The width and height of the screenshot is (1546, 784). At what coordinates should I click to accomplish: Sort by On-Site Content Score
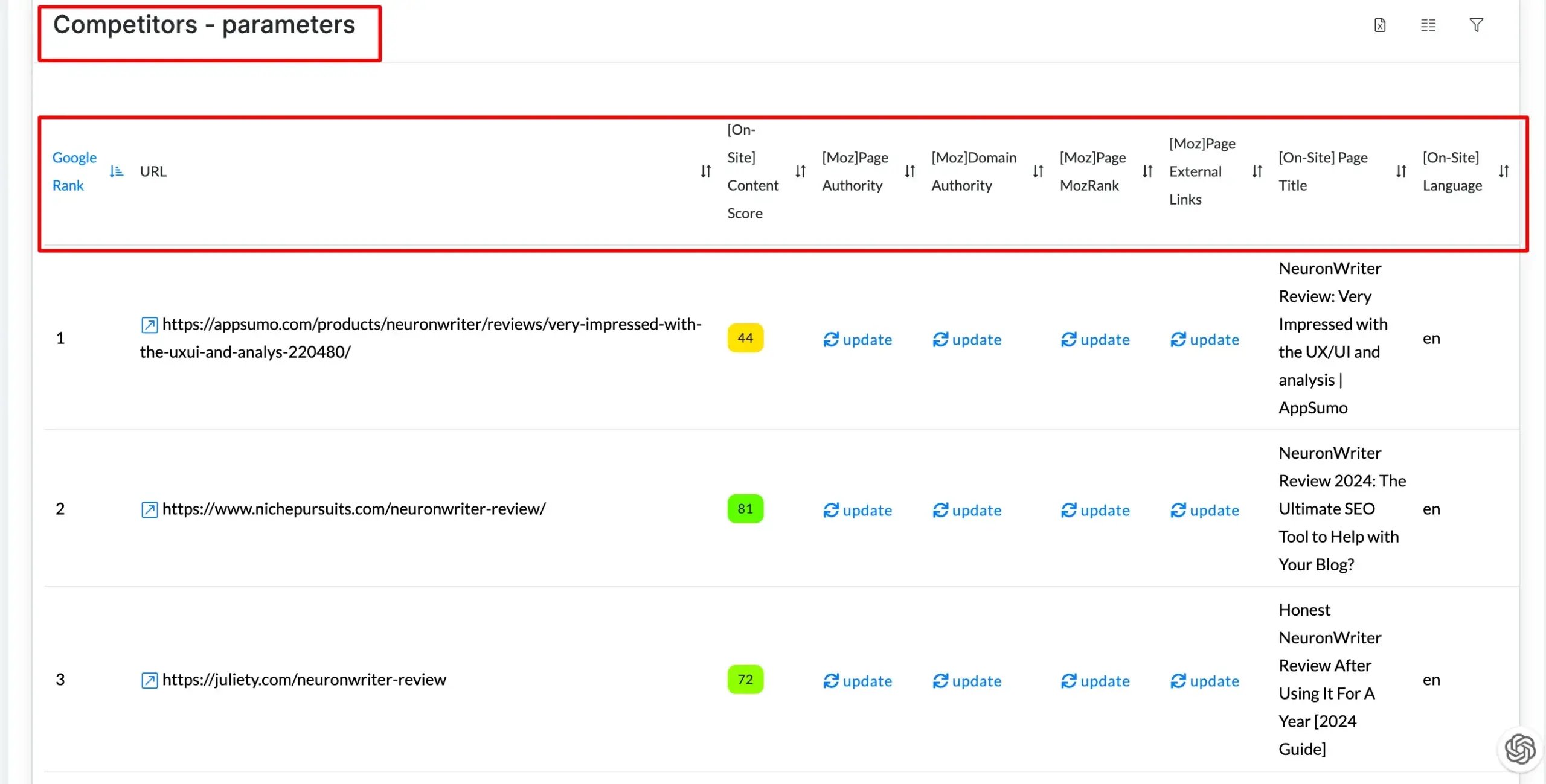[800, 172]
